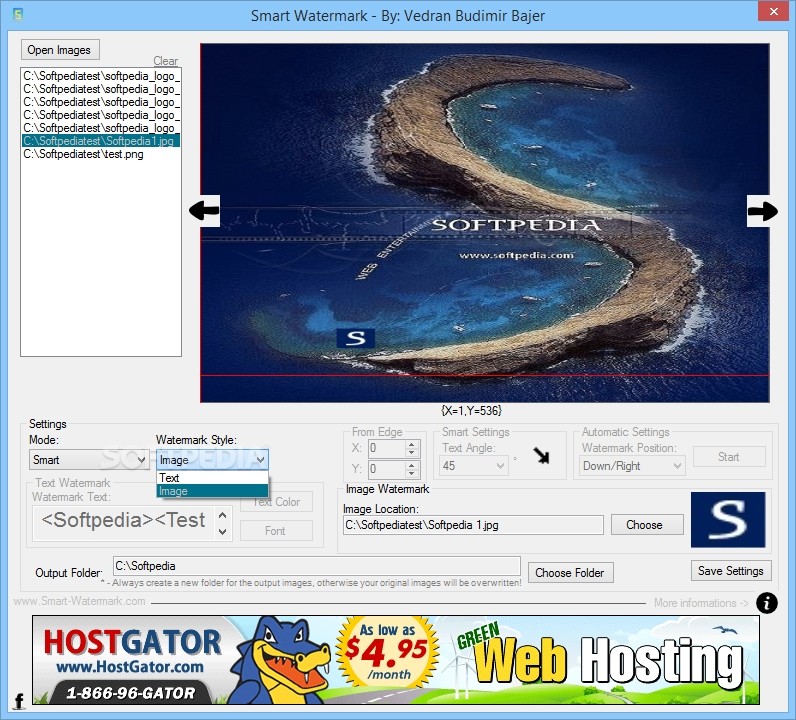
Task: Click More informations link
Action: (x=701, y=603)
